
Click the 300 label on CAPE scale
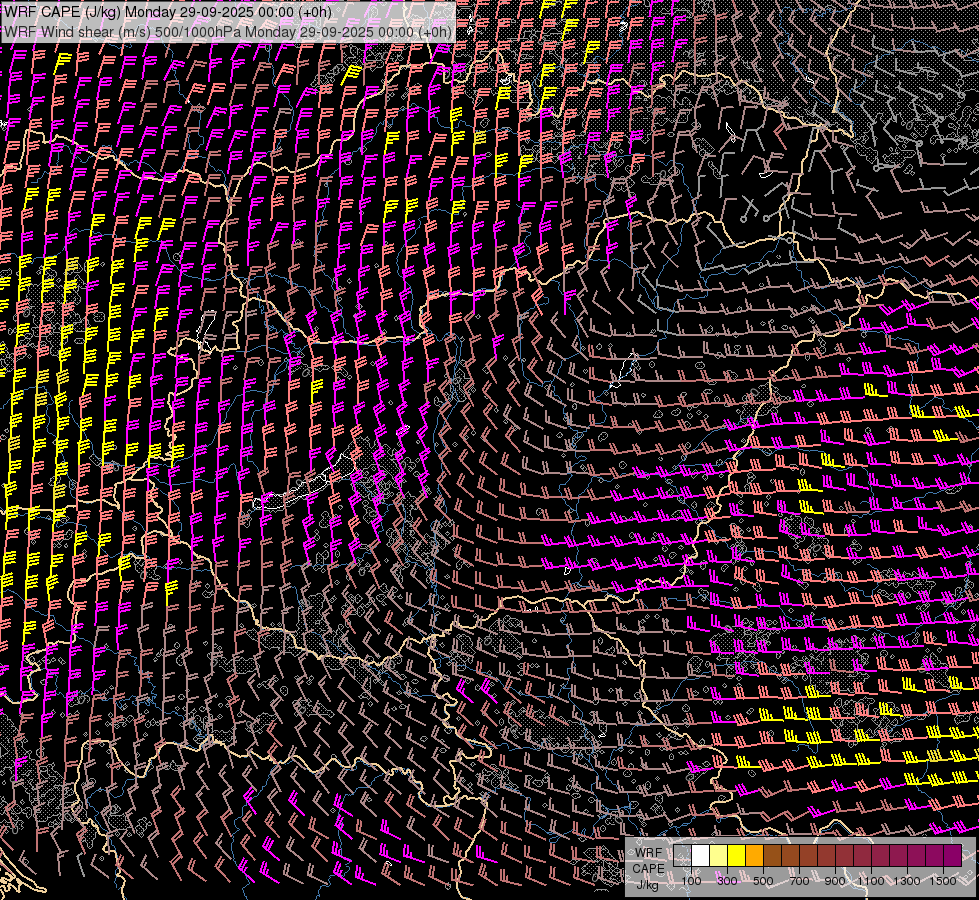point(727,881)
